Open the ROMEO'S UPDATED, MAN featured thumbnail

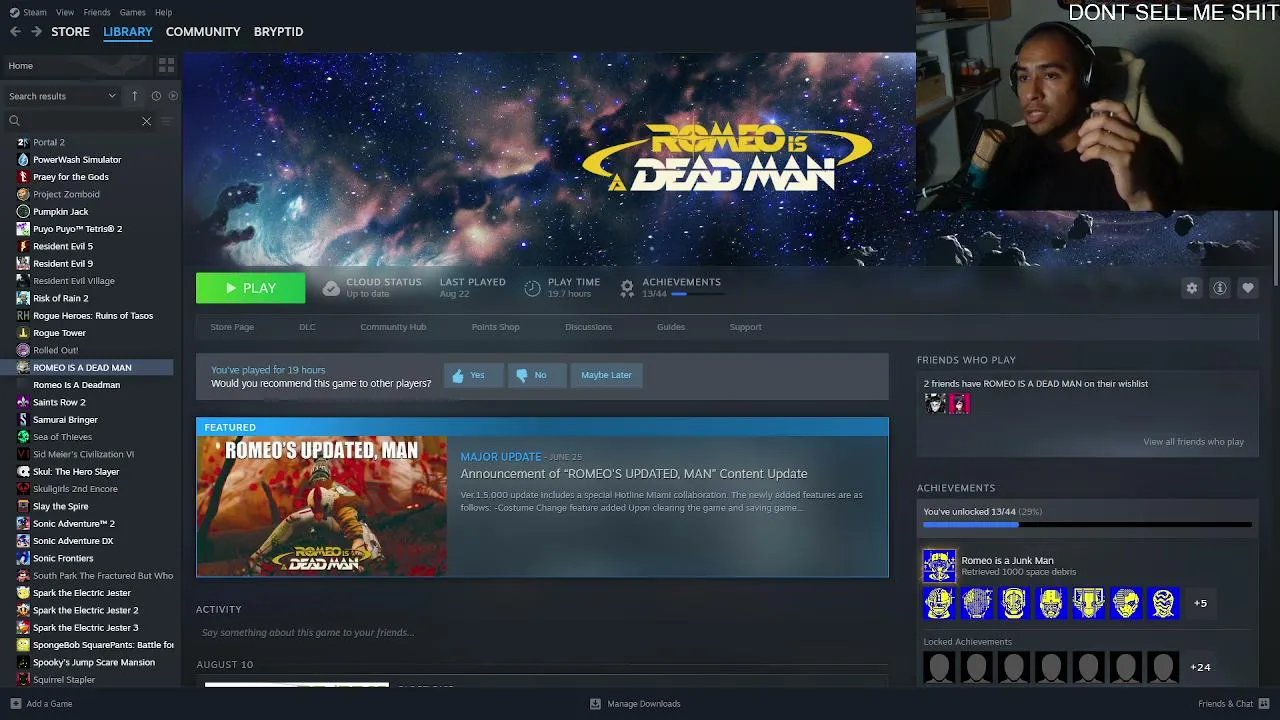pyautogui.click(x=322, y=507)
